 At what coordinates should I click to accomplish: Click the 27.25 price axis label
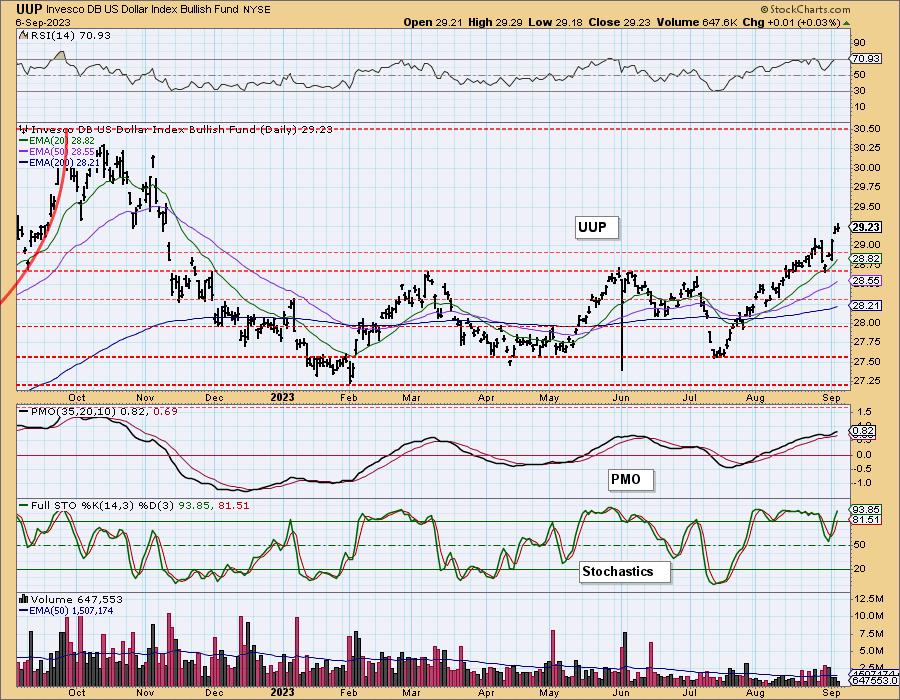(867, 381)
